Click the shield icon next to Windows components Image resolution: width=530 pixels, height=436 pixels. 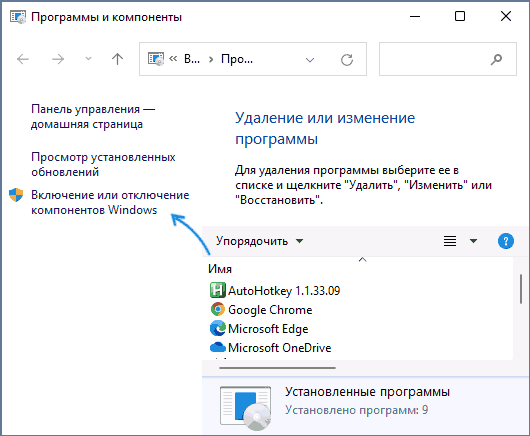pos(16,195)
